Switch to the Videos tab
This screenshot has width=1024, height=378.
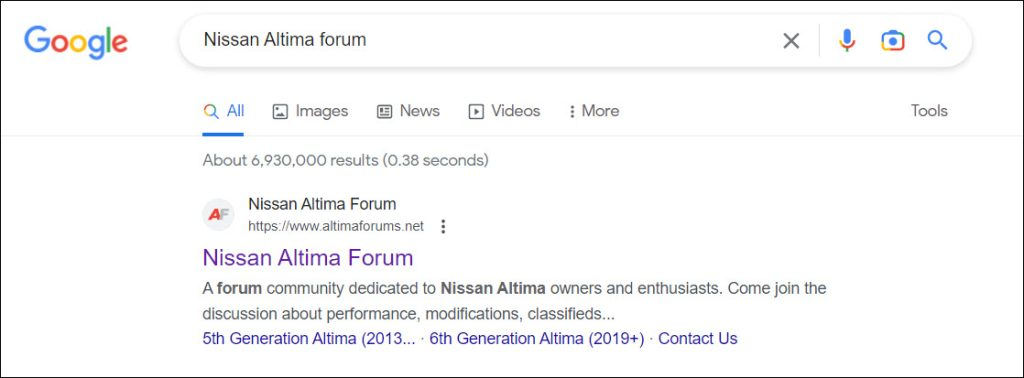click(x=504, y=111)
